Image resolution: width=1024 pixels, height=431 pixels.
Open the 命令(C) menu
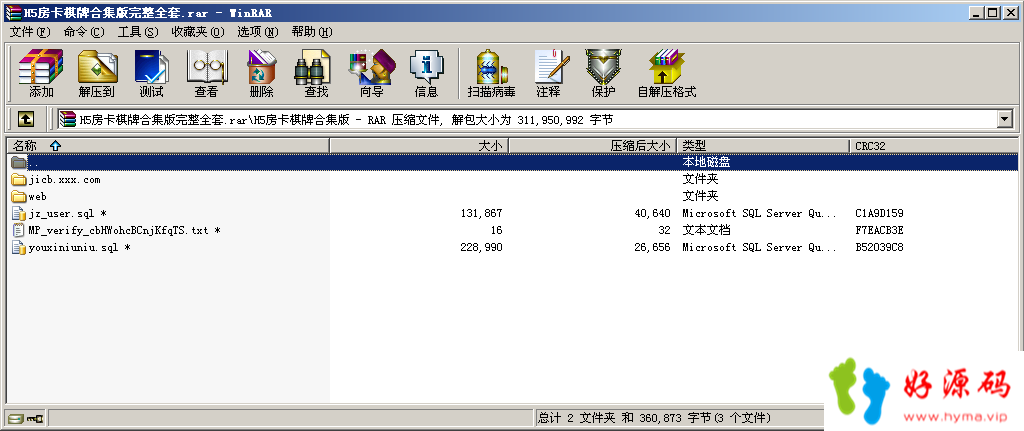pos(84,32)
